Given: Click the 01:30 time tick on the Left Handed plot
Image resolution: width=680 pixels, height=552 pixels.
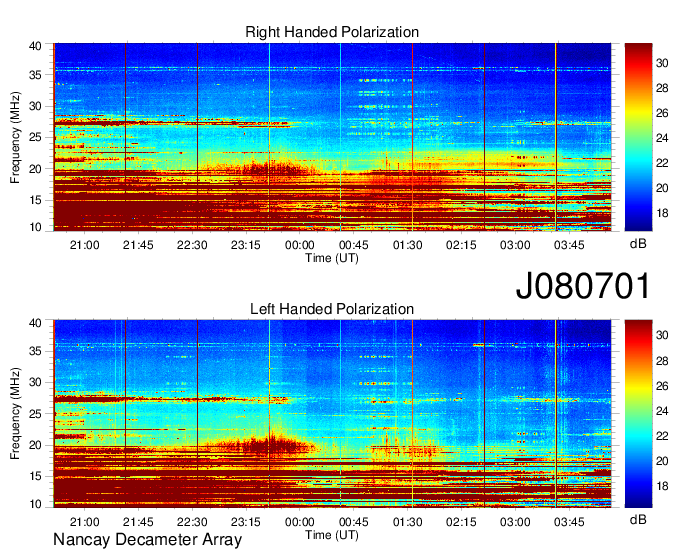Looking at the screenshot, I should click(407, 522).
